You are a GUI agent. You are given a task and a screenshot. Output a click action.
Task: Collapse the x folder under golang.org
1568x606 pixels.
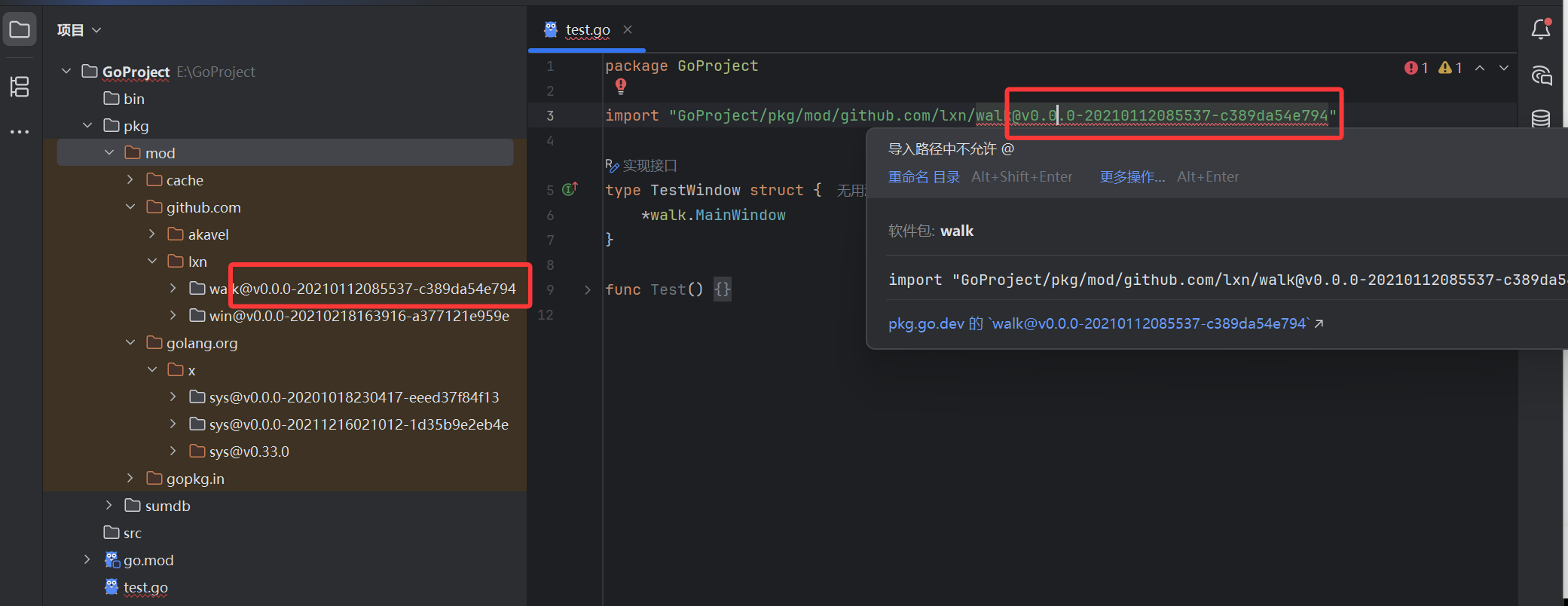152,369
